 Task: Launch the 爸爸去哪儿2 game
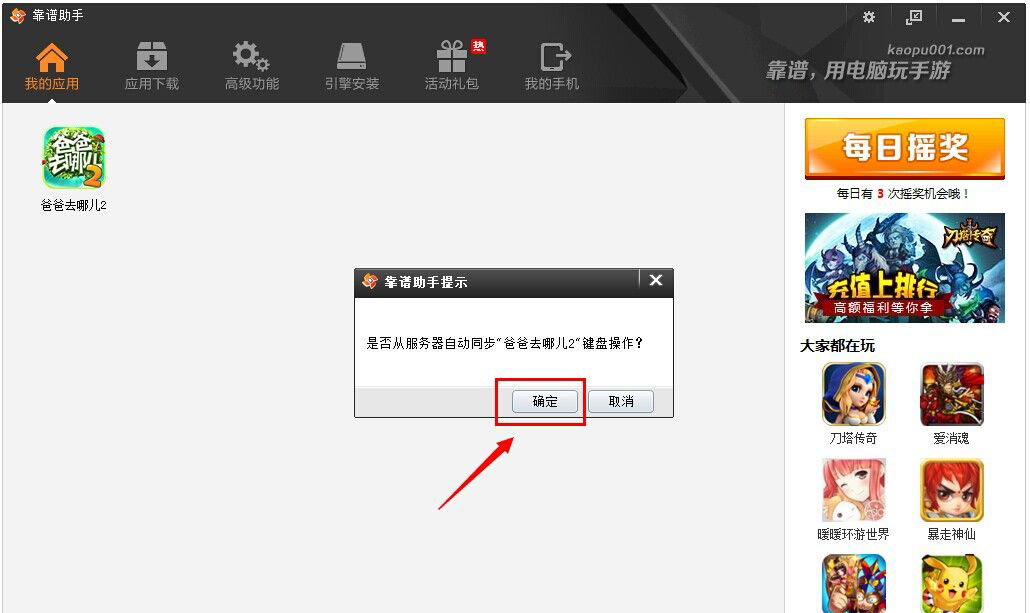coord(72,157)
